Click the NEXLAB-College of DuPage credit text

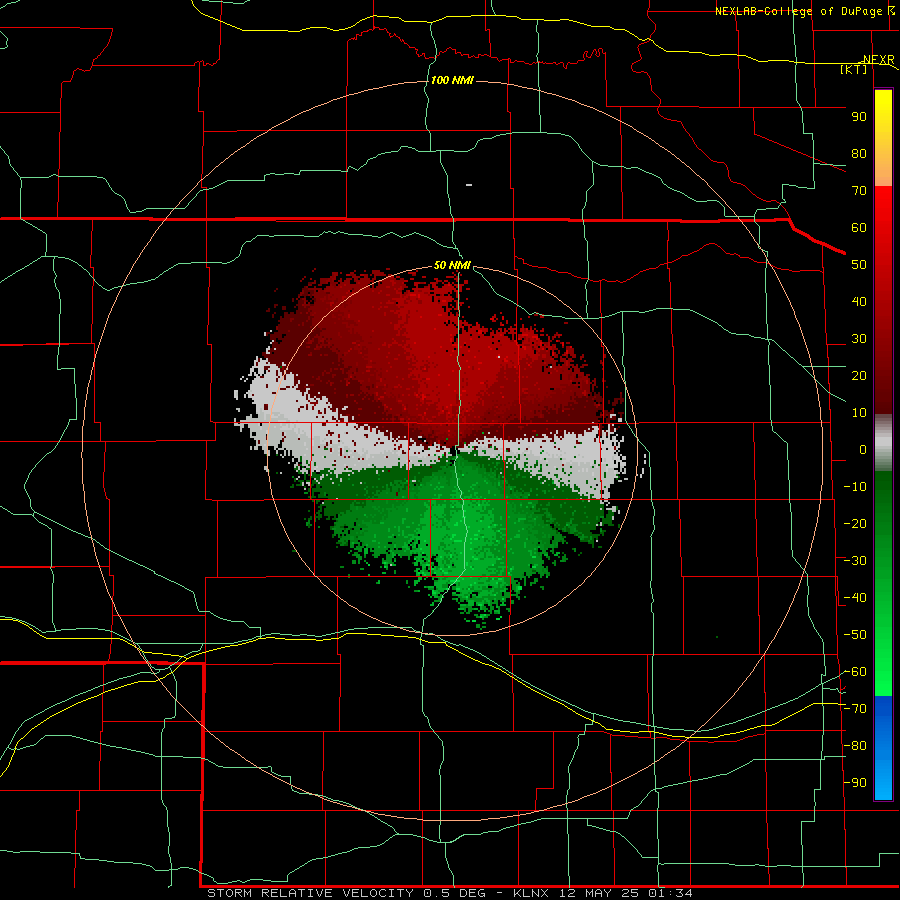[799, 11]
